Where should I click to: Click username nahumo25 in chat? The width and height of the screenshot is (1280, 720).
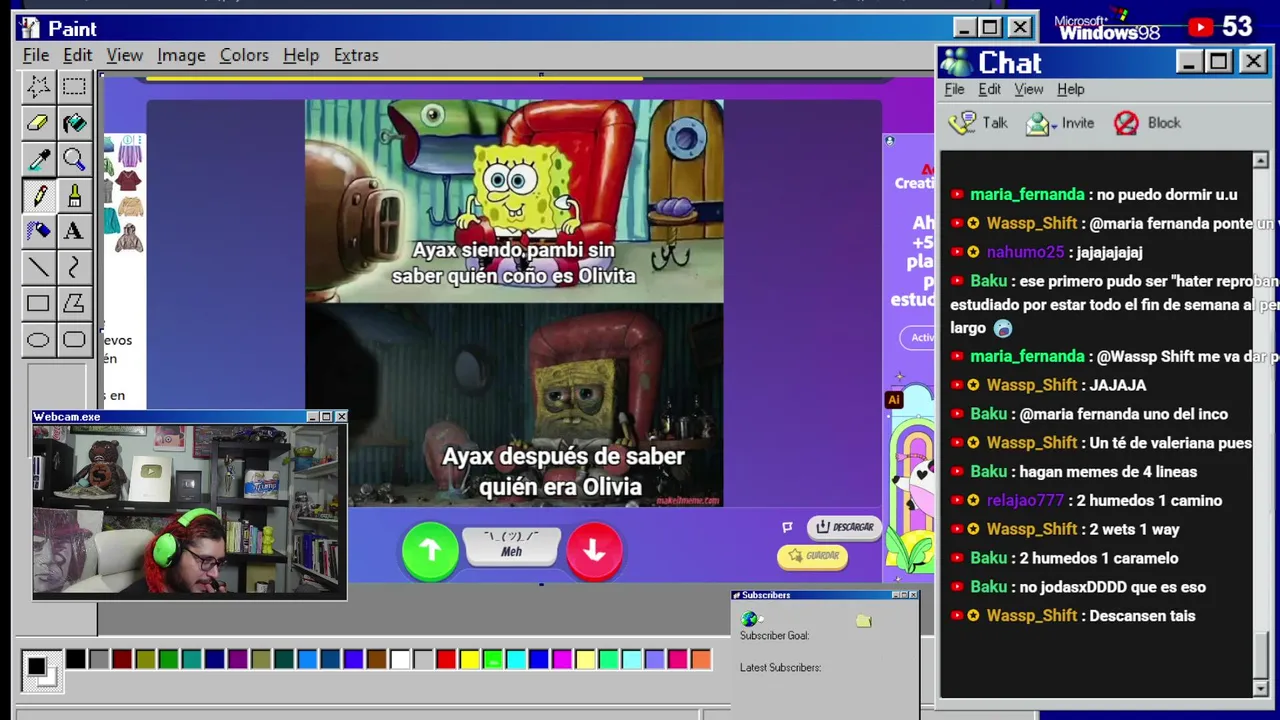tap(1025, 252)
